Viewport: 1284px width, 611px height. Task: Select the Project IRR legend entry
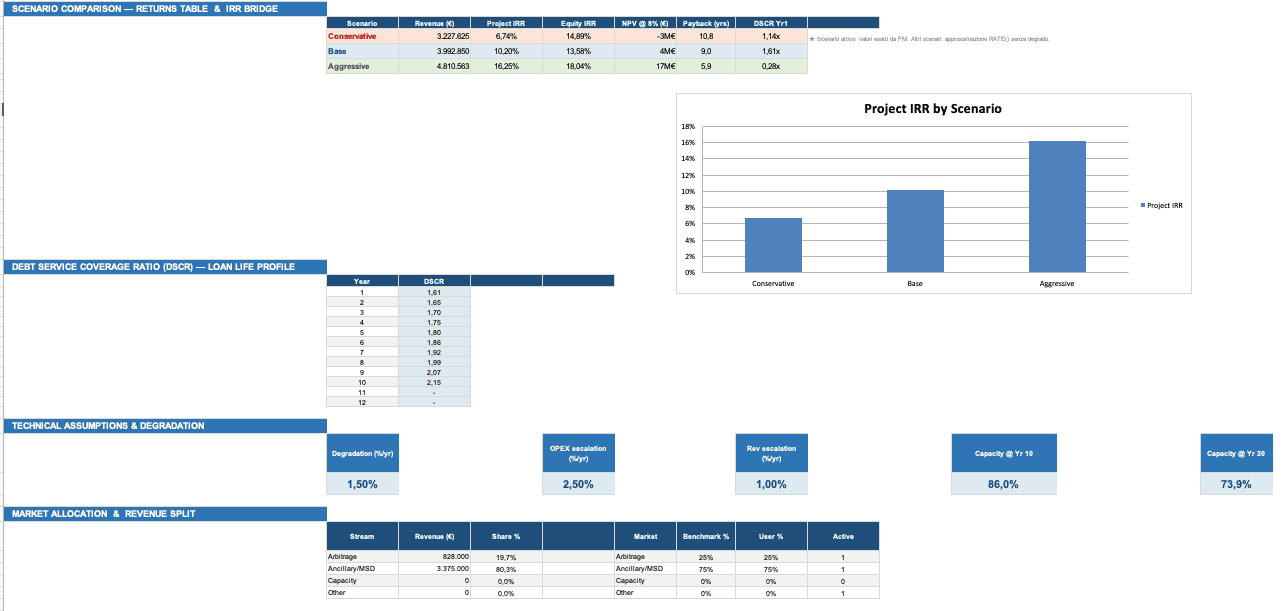click(1162, 205)
